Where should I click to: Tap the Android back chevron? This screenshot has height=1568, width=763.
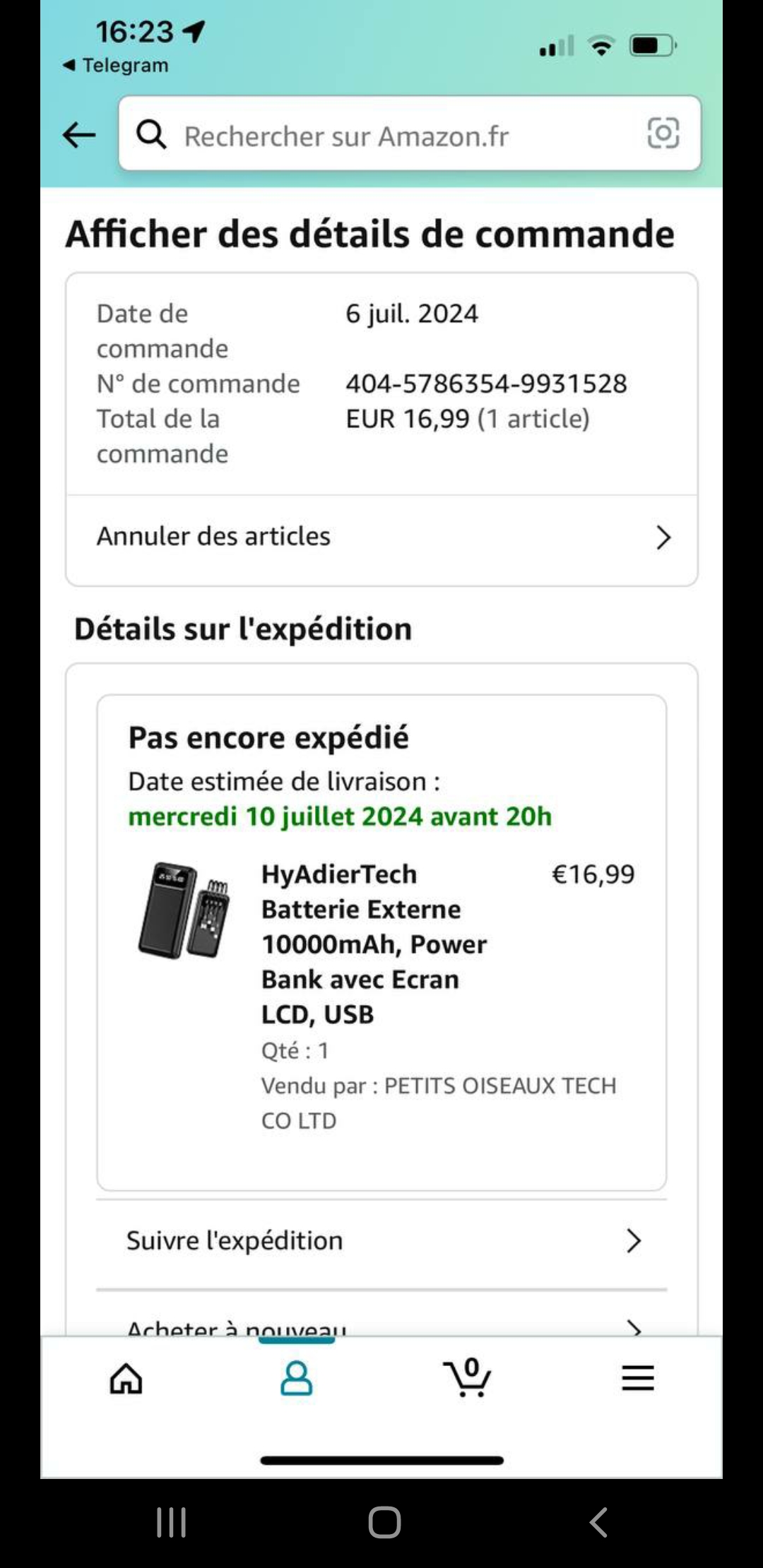point(598,1522)
